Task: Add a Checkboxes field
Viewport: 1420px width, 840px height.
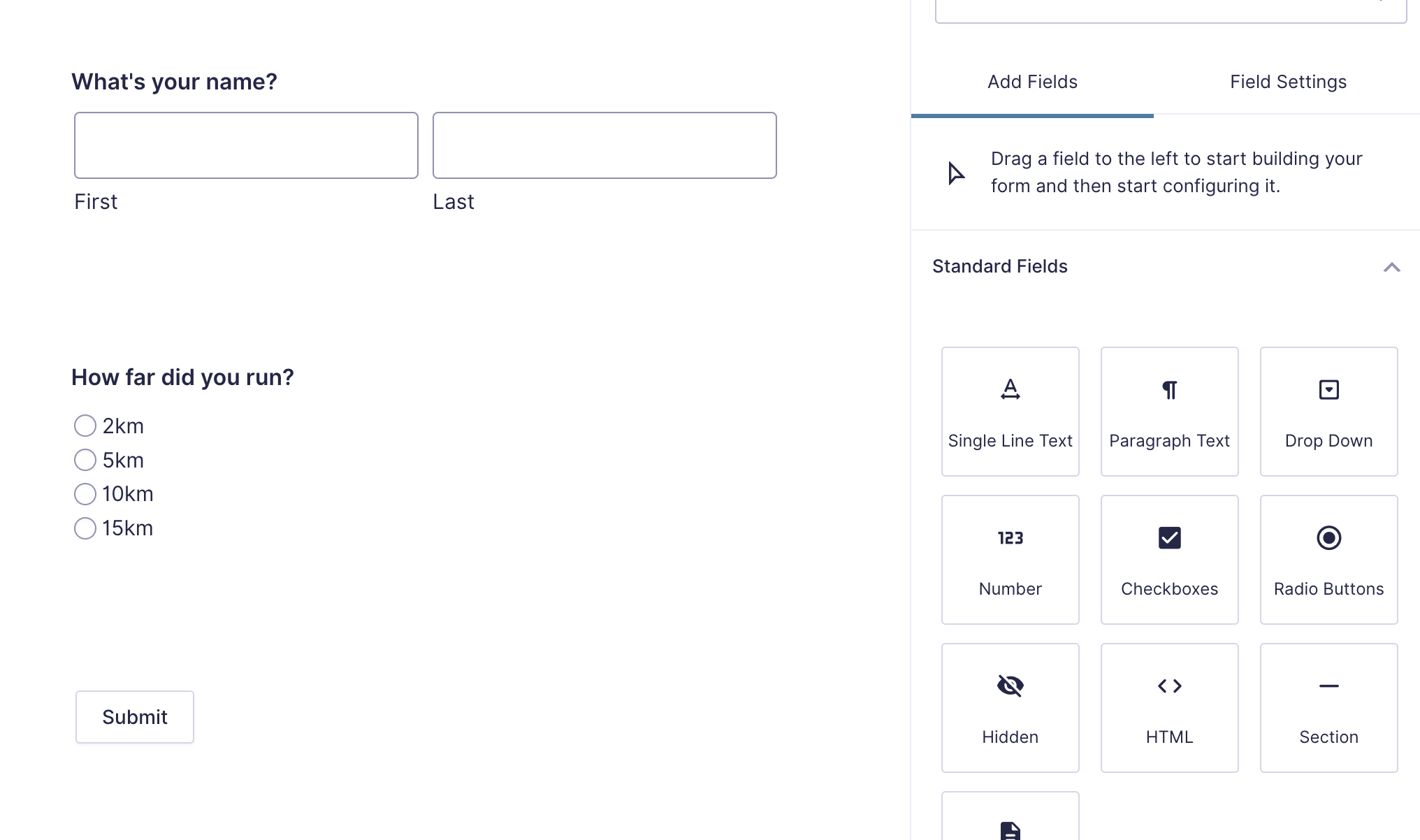Action: (1169, 559)
